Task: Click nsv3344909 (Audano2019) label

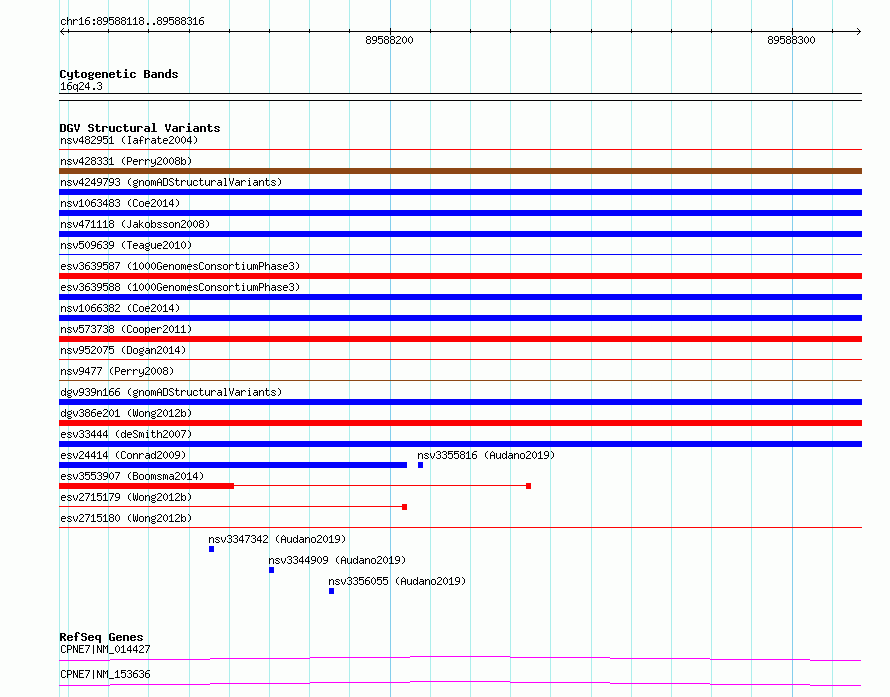Action: pos(337,560)
